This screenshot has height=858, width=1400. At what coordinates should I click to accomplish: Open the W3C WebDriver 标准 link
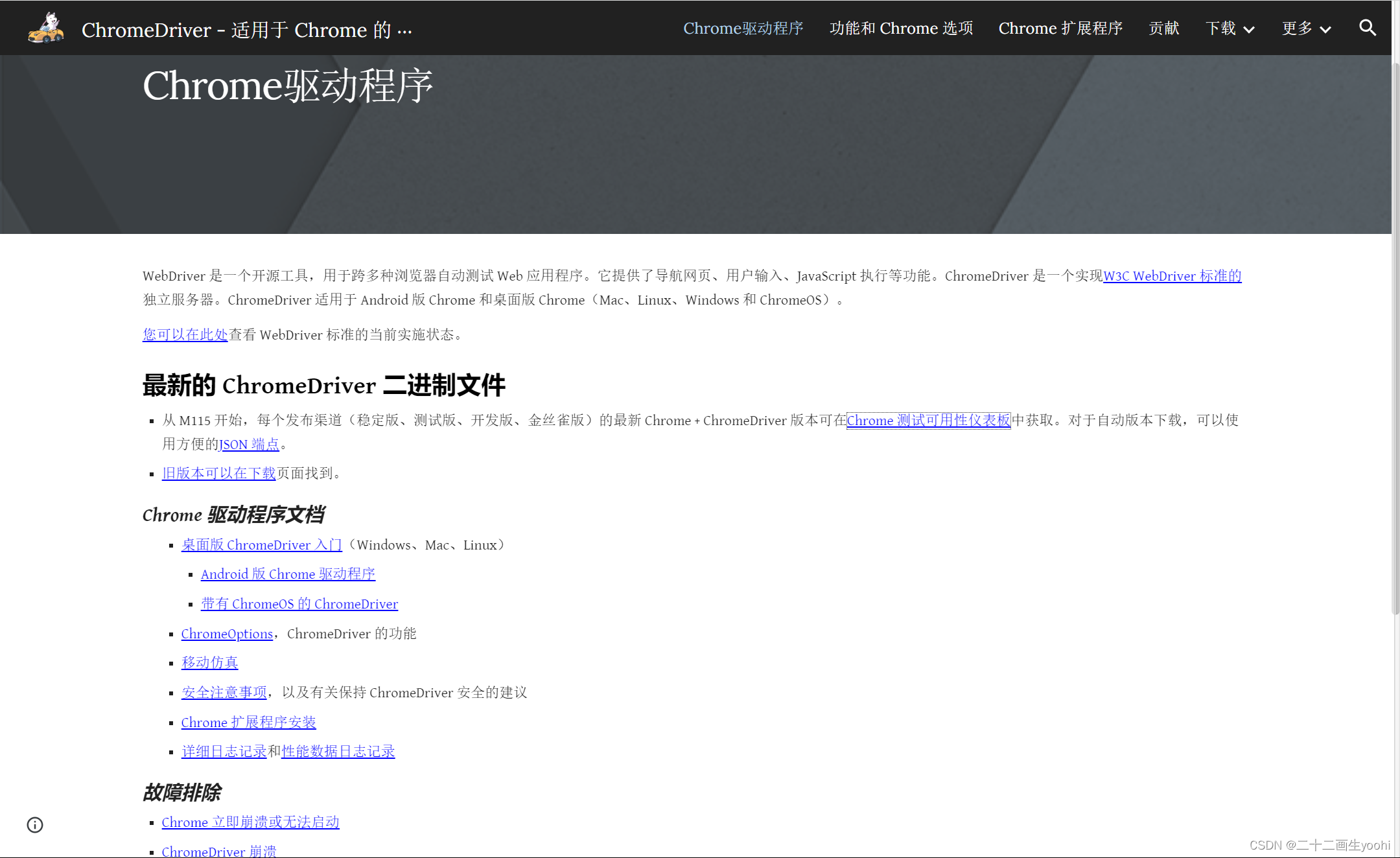coord(1171,275)
